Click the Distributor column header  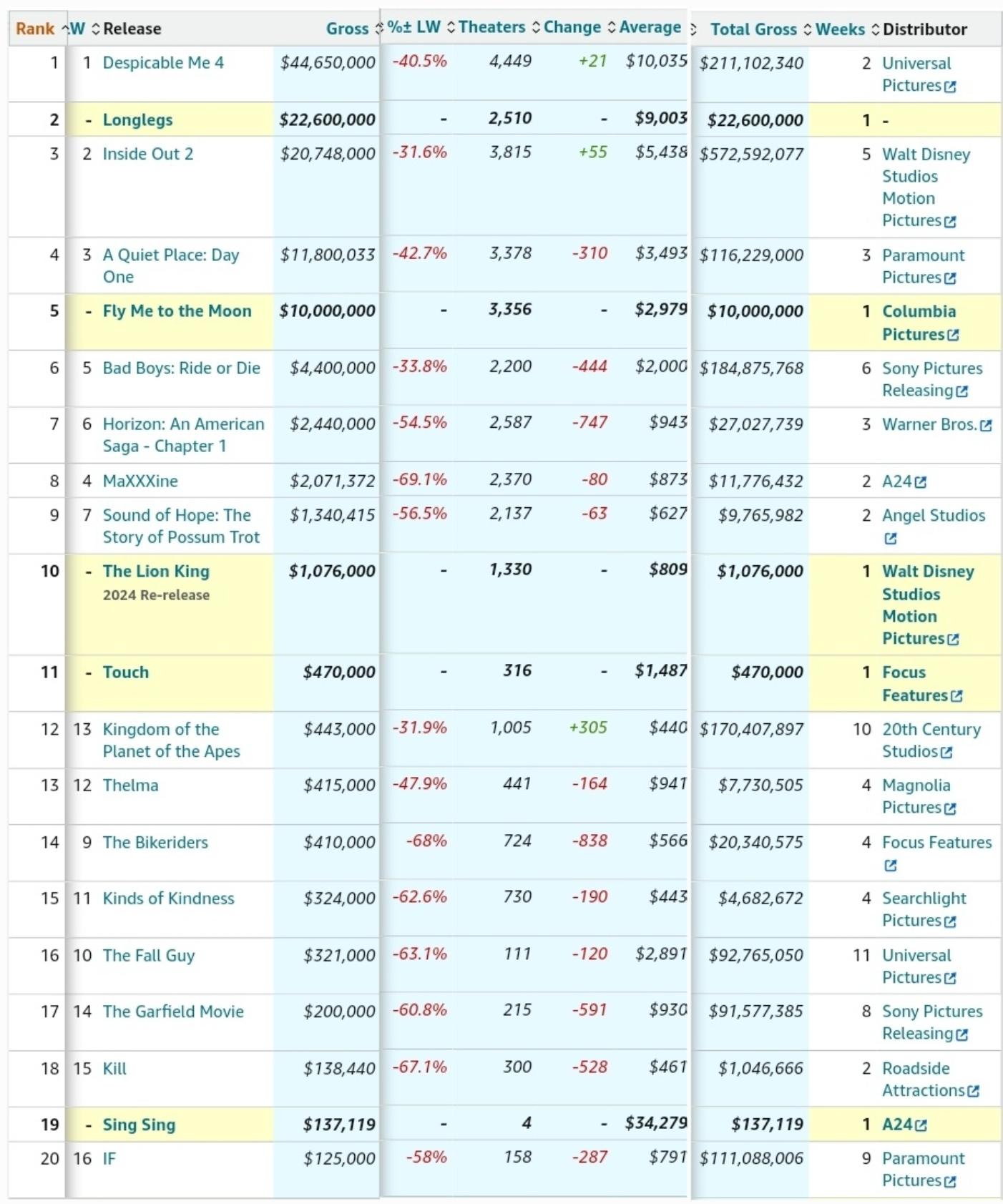tap(925, 29)
